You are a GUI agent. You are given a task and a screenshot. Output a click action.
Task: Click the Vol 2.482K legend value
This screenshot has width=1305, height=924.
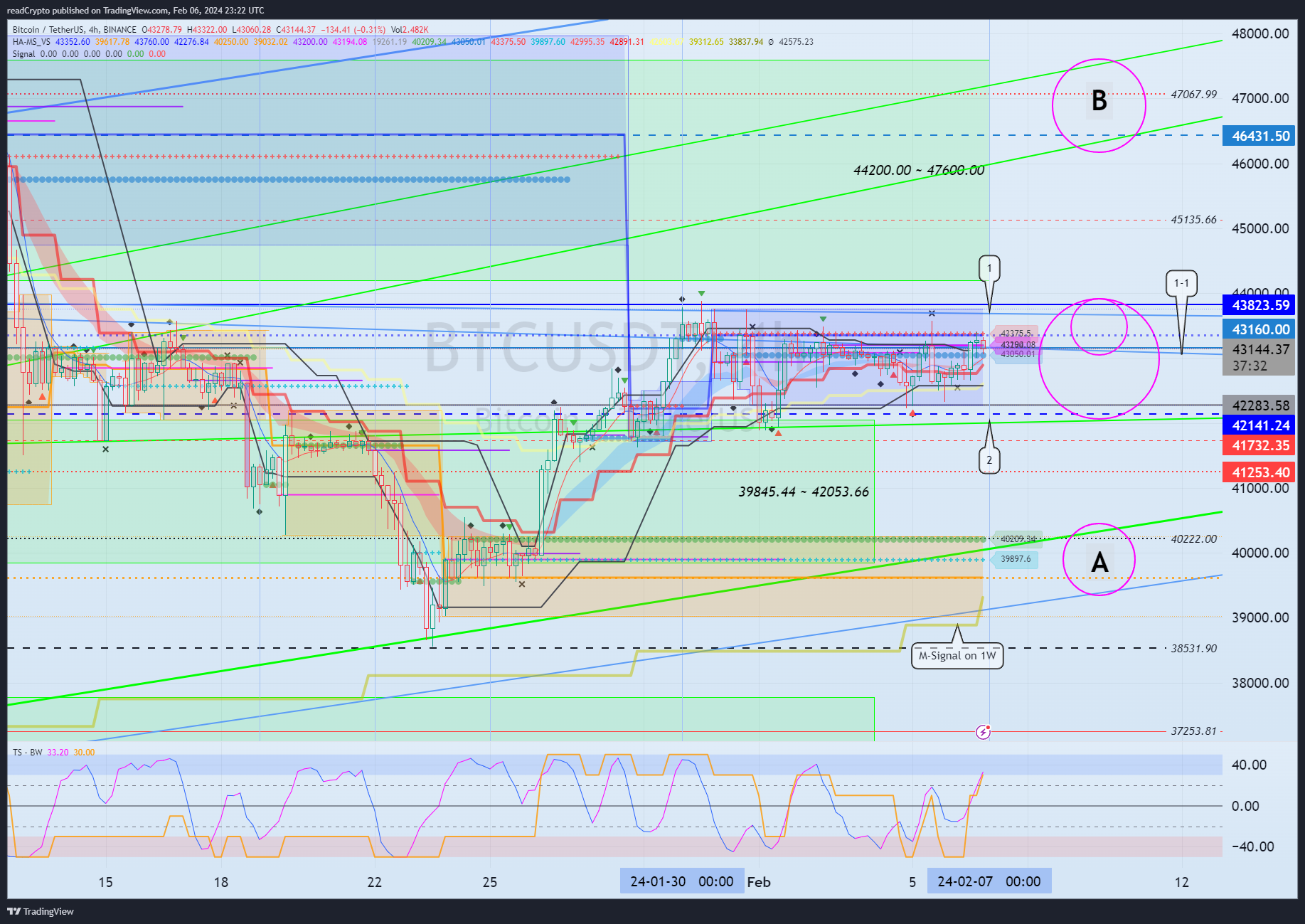[410, 30]
